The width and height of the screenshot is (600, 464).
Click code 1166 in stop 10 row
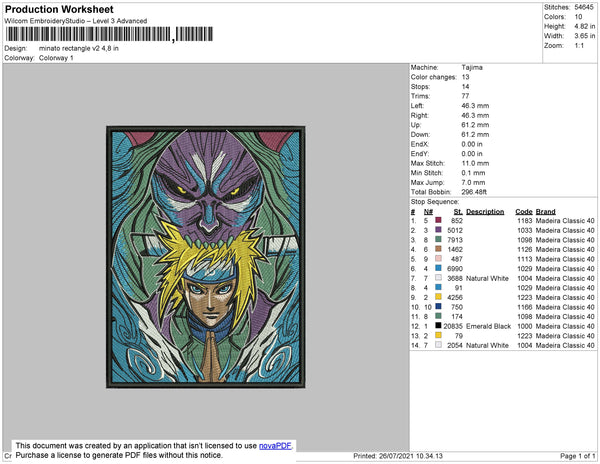pyautogui.click(x=525, y=307)
